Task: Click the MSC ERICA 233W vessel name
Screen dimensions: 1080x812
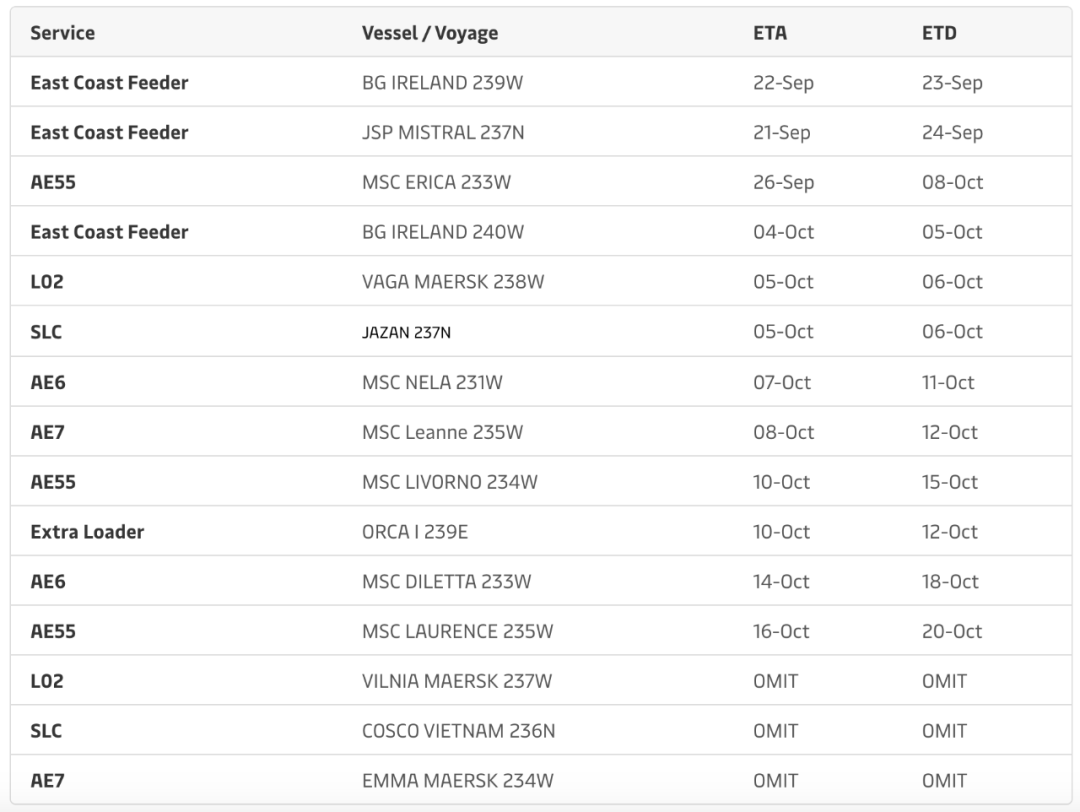Action: (438, 183)
